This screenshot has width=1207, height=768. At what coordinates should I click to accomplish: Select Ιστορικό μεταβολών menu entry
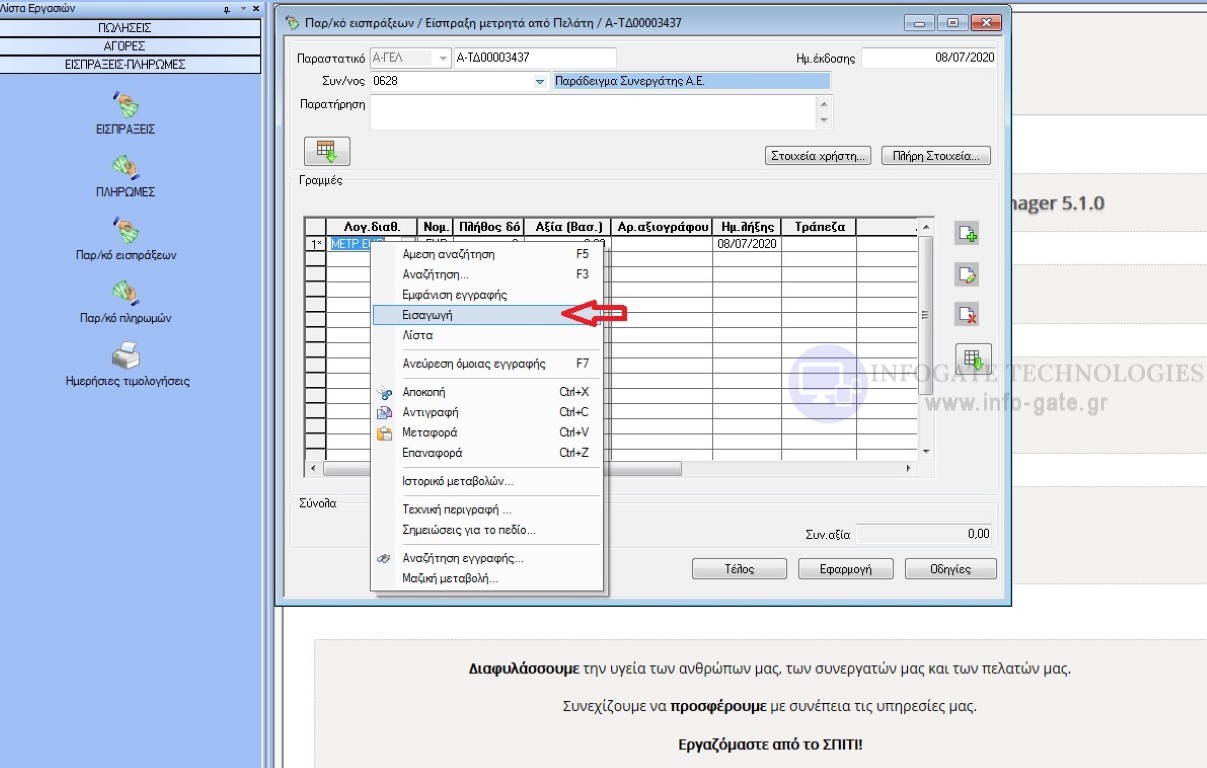click(x=457, y=481)
